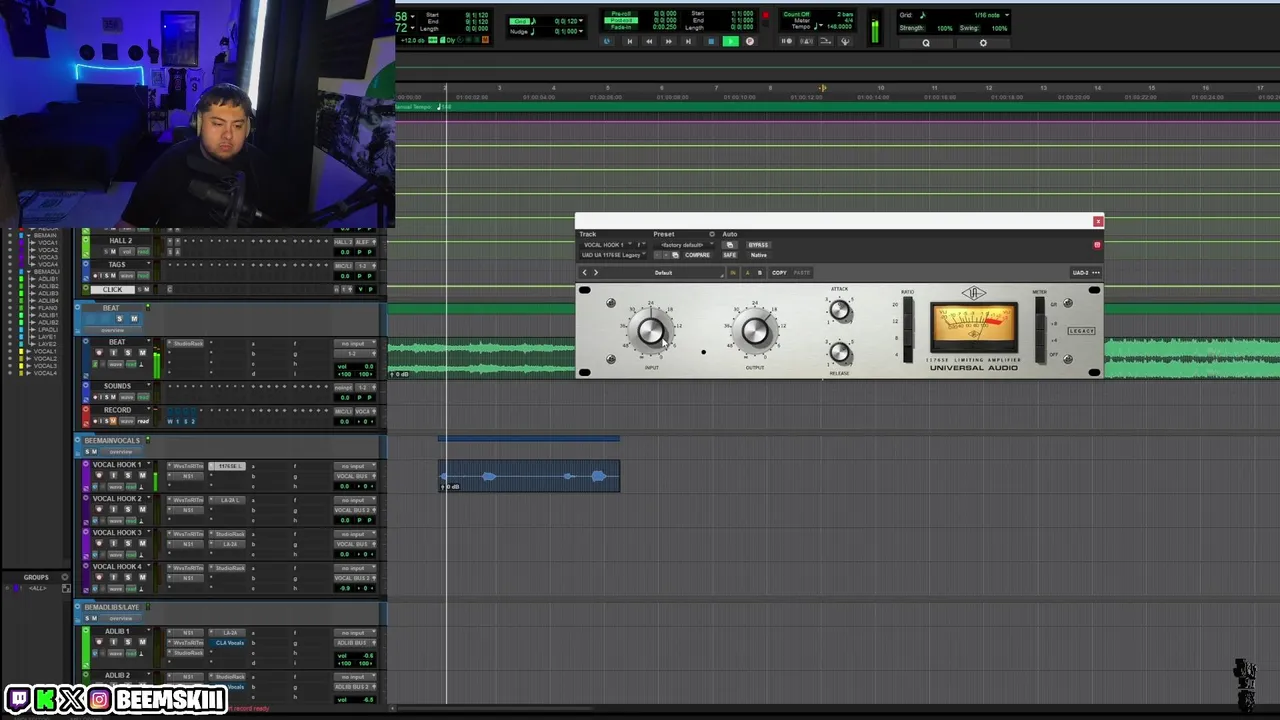Mute the VOCAL HOOK 4 track
The width and height of the screenshot is (1280, 720).
click(x=142, y=577)
